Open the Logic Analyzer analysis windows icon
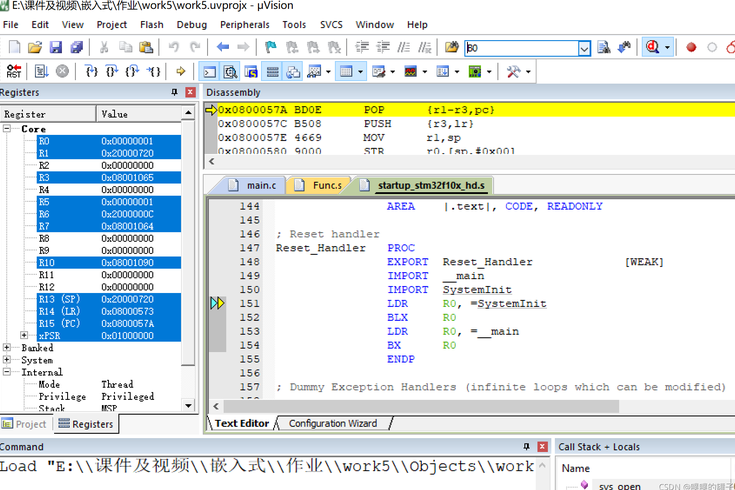735x490 pixels. (410, 72)
